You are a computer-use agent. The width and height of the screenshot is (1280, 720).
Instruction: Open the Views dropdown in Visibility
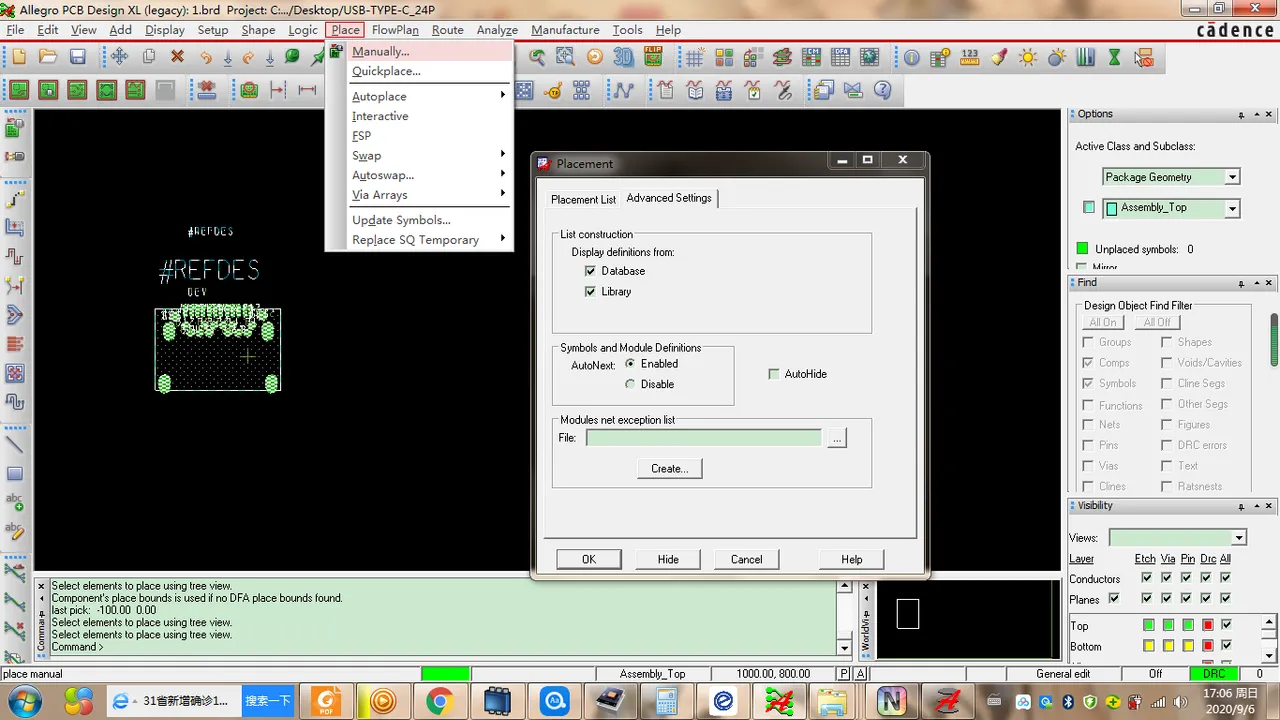1239,537
